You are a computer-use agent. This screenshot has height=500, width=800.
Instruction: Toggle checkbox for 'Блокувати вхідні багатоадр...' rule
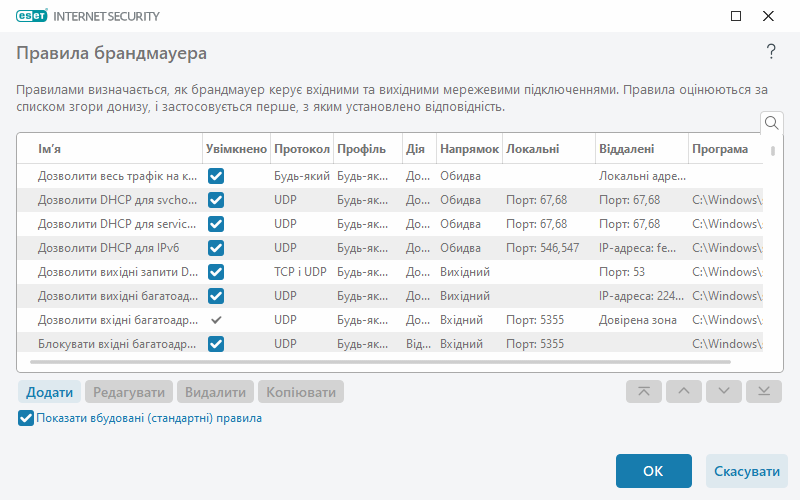[216, 344]
